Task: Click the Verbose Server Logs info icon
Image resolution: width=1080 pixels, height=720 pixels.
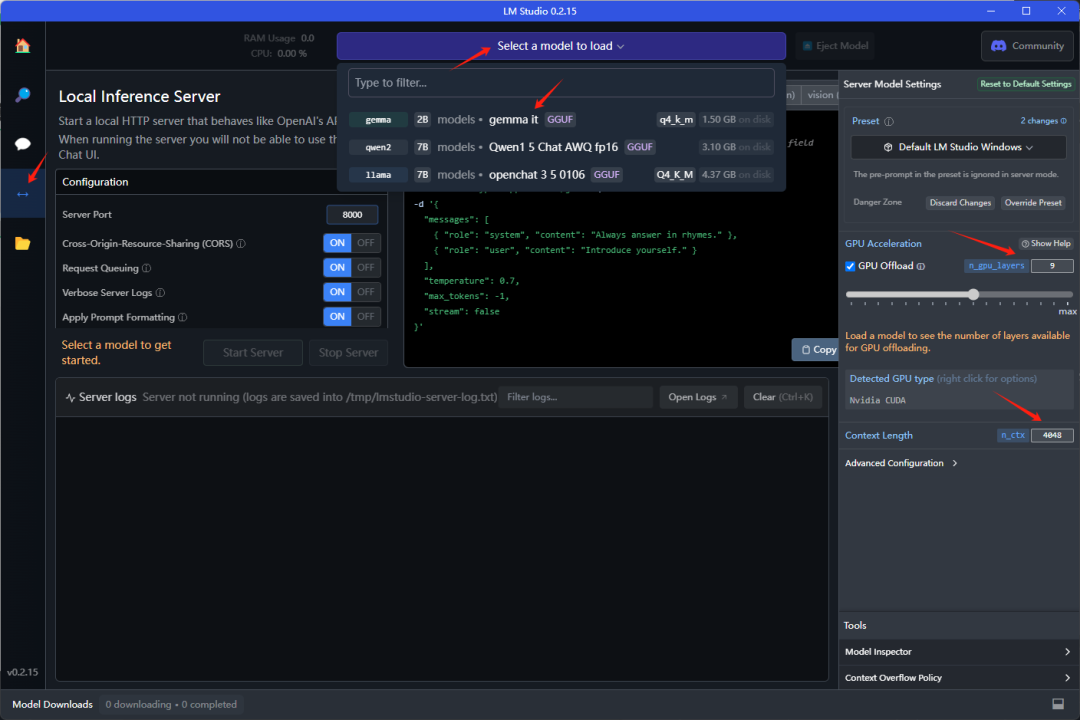Action: [160, 293]
